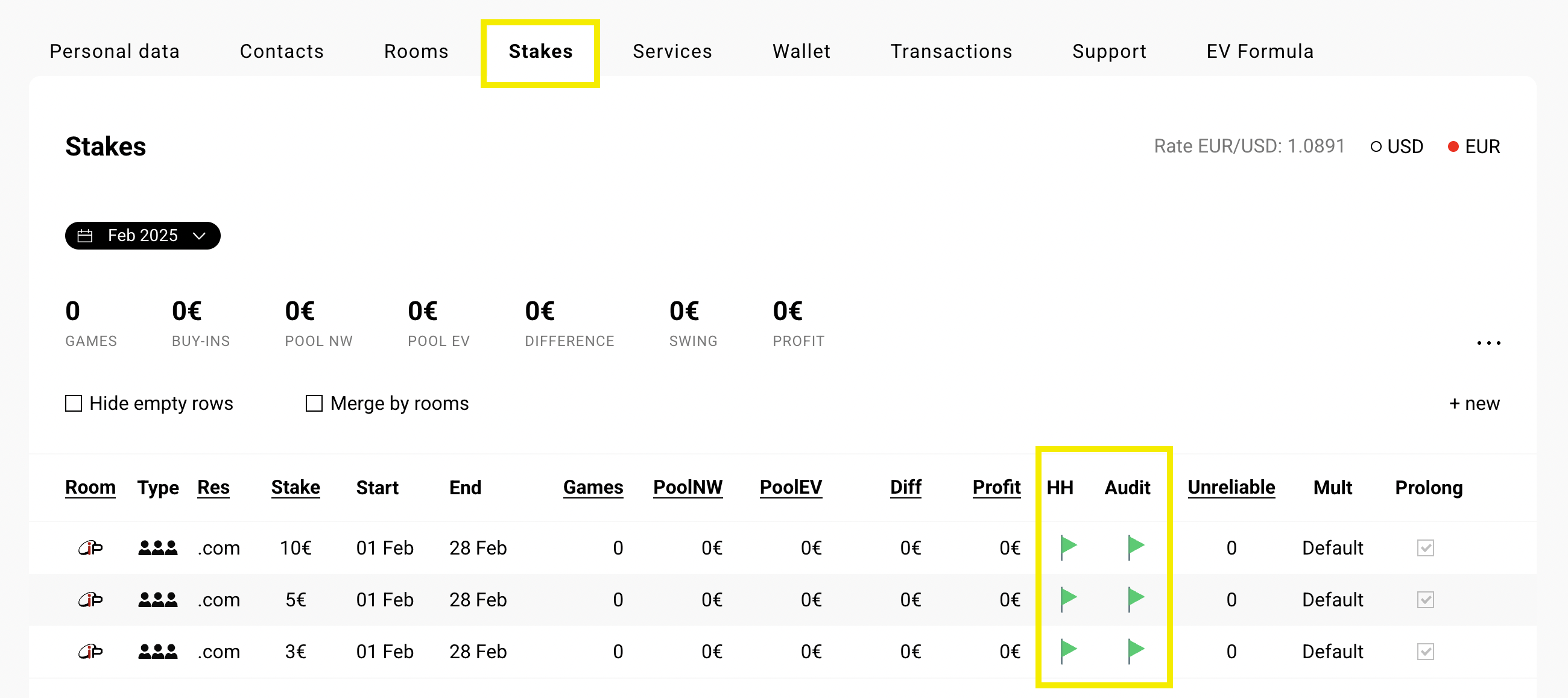Click the Unreliable column header link
The width and height of the screenshot is (1568, 698).
click(x=1231, y=487)
